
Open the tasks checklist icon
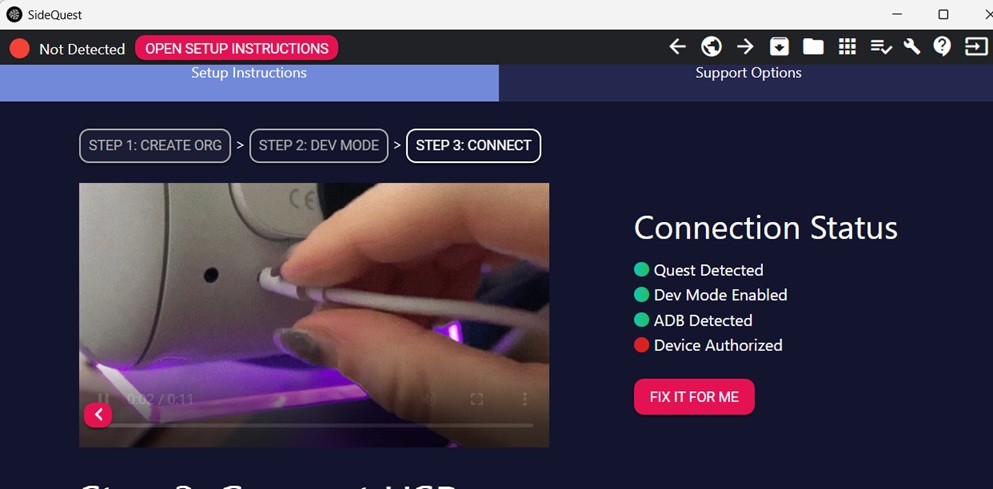pos(881,47)
